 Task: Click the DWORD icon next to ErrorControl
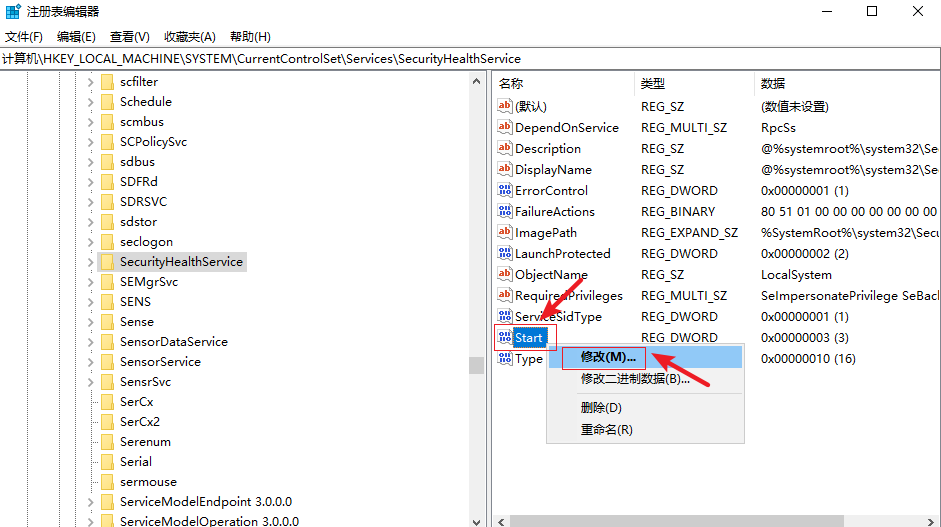(x=504, y=190)
